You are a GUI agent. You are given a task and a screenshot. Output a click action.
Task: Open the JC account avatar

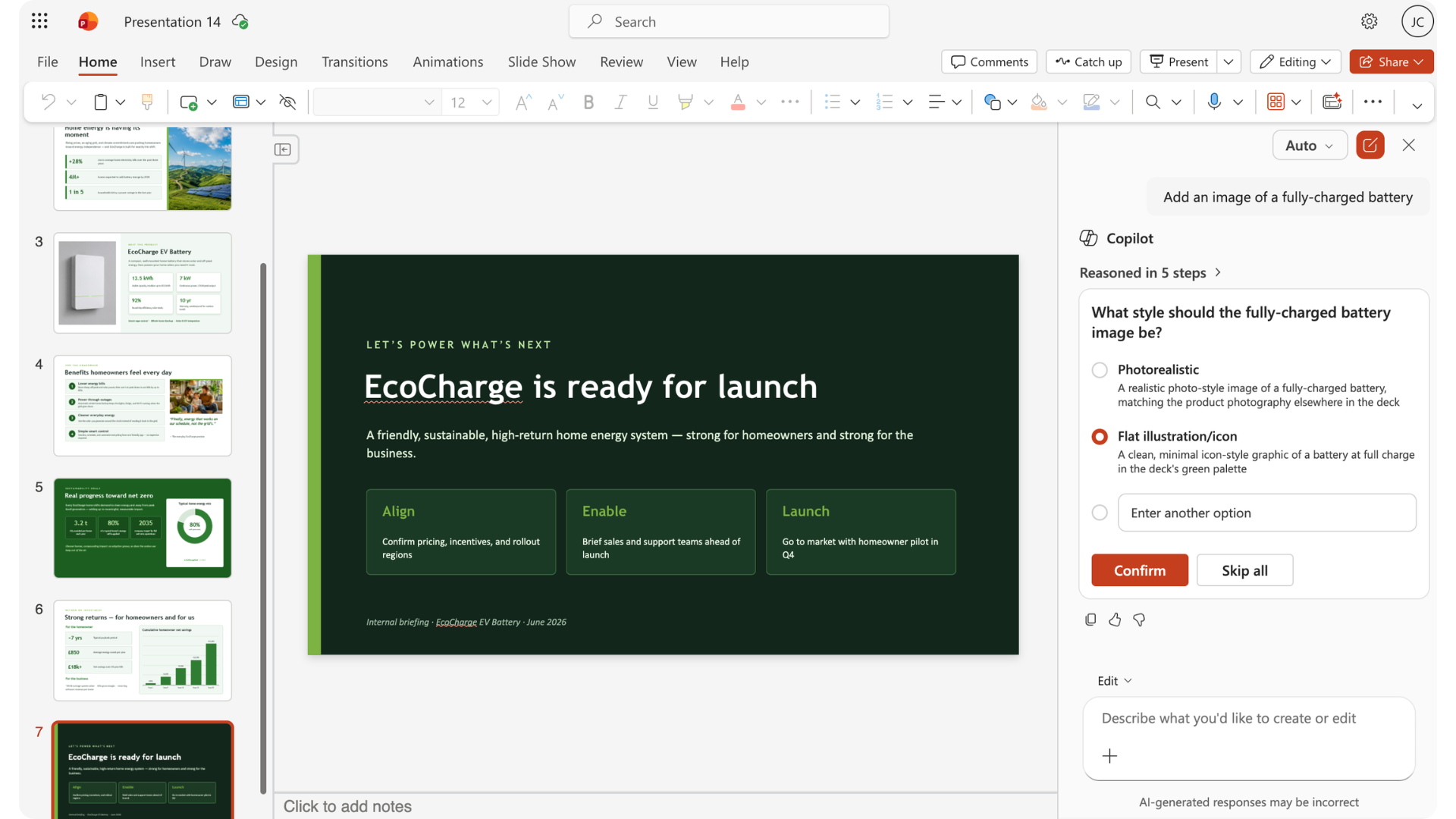1417,21
